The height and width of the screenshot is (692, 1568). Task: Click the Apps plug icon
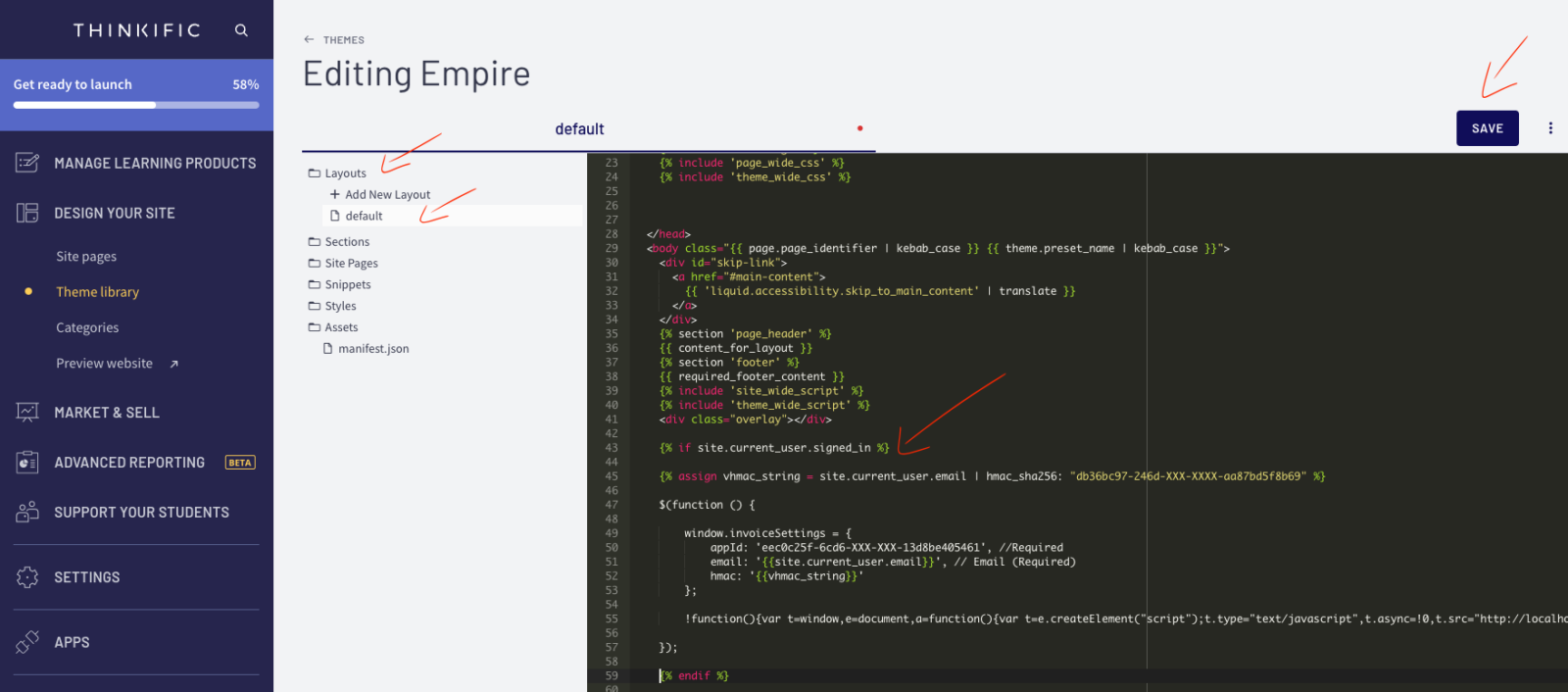click(27, 642)
